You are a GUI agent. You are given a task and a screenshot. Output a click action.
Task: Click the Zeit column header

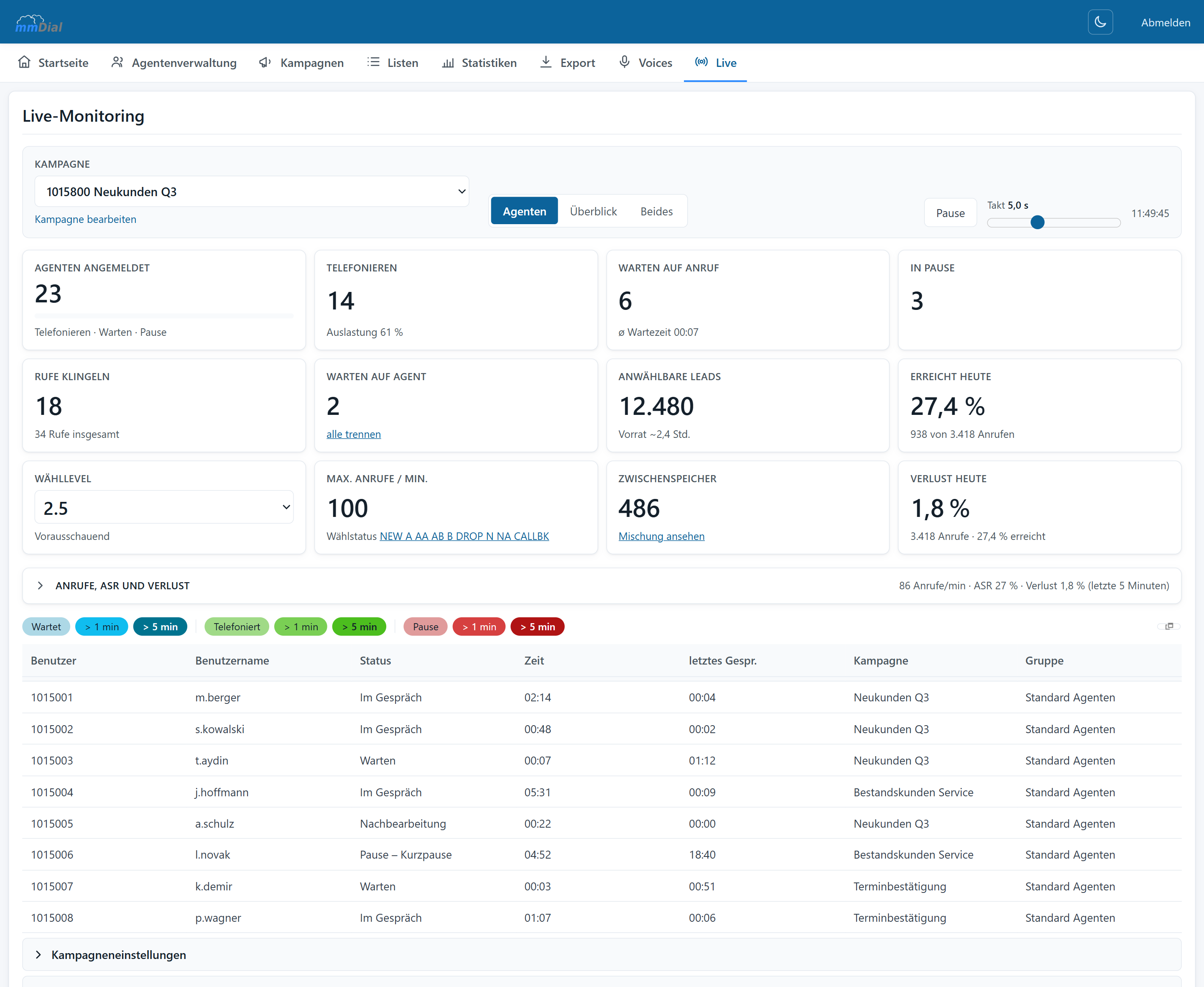coord(533,661)
